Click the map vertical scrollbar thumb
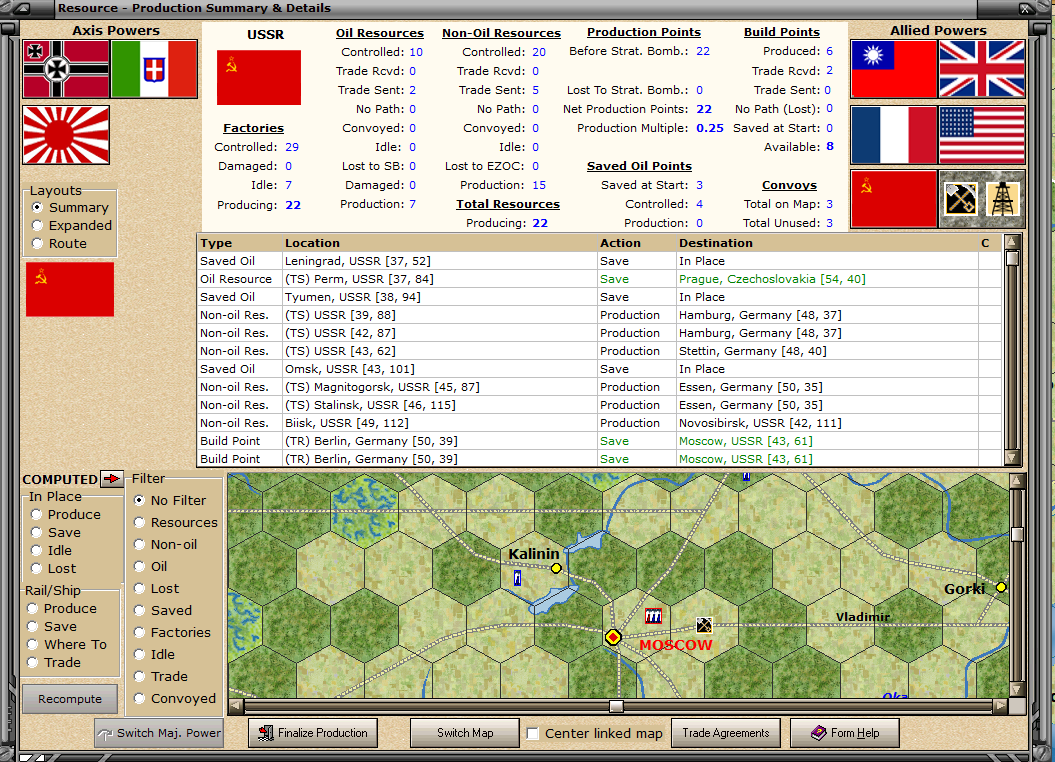This screenshot has height=762, width=1055. tap(1017, 534)
